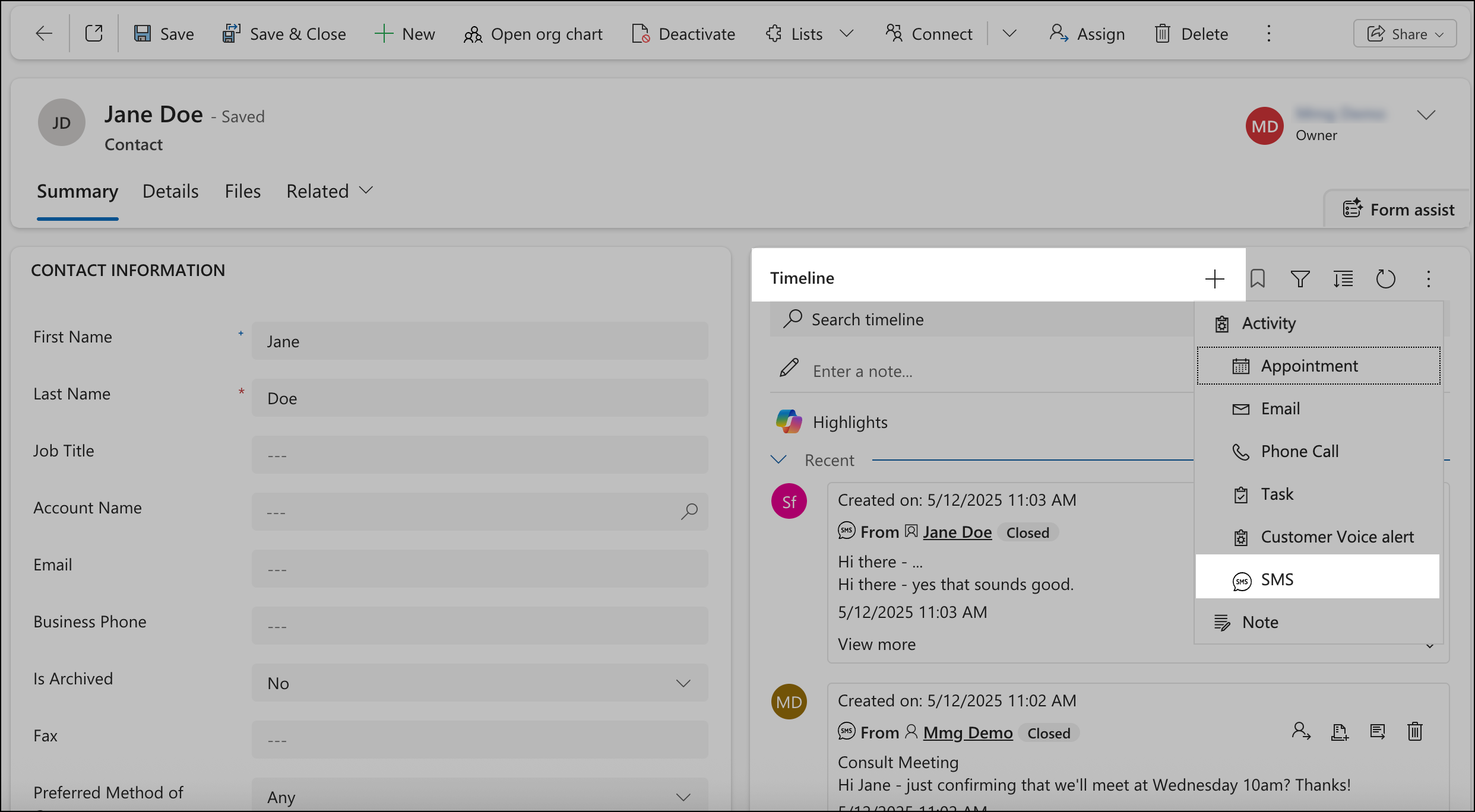Refresh the timeline
This screenshot has width=1475, height=812.
pyautogui.click(x=1386, y=278)
